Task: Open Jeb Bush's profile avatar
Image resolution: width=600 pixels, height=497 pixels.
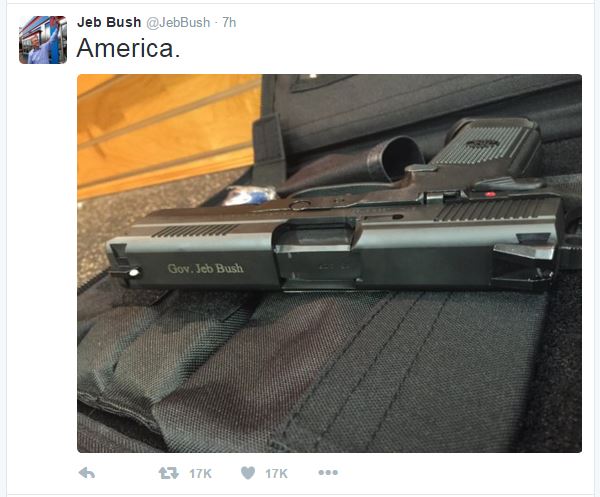Action: pyautogui.click(x=43, y=40)
